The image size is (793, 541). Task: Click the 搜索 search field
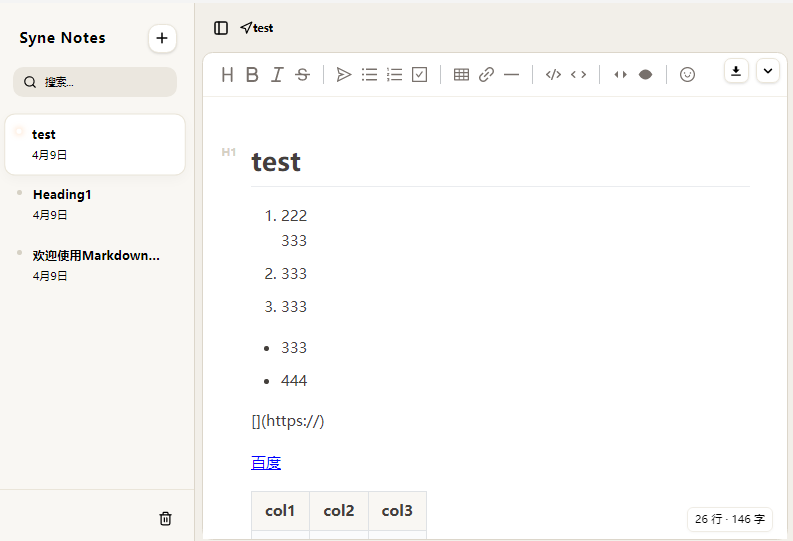(x=95, y=82)
